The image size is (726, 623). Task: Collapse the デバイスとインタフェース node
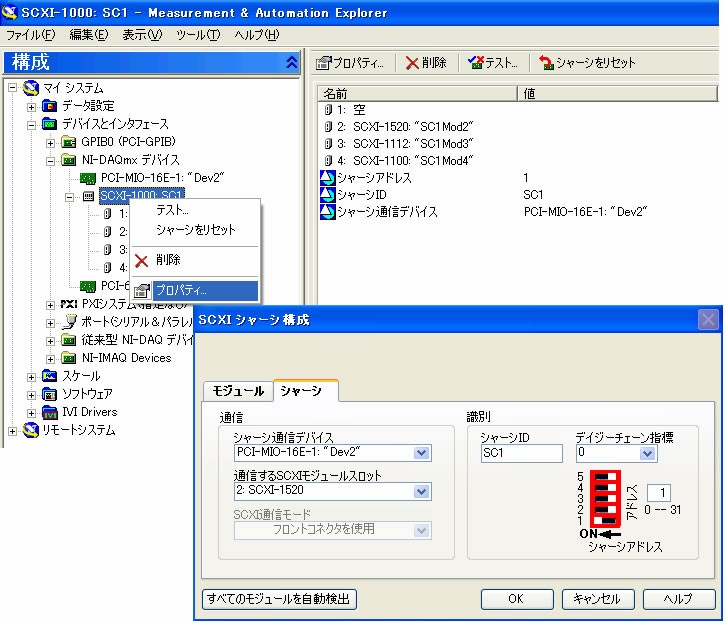tap(31, 125)
